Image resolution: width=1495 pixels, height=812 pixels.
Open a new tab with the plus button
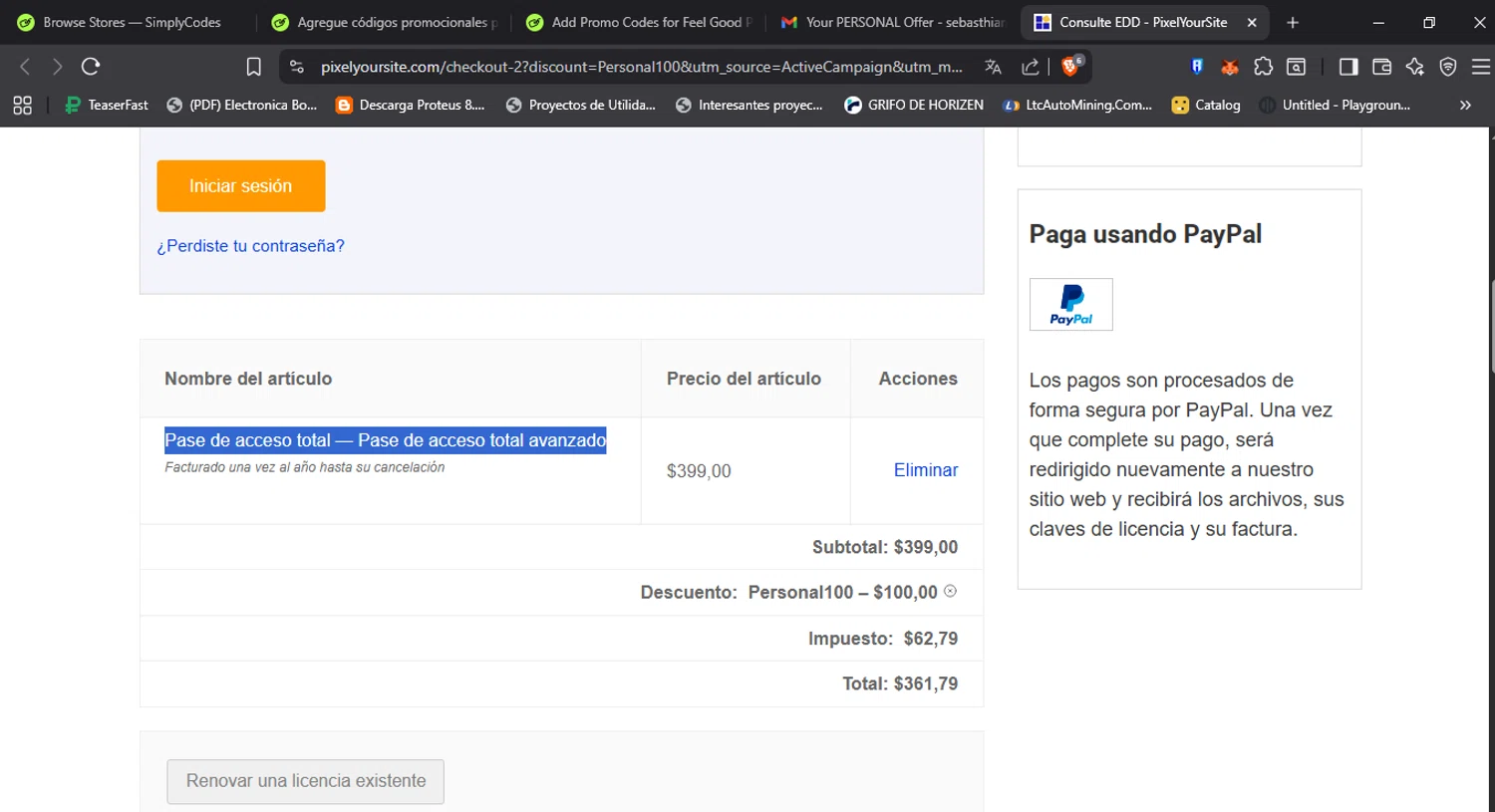[1293, 22]
